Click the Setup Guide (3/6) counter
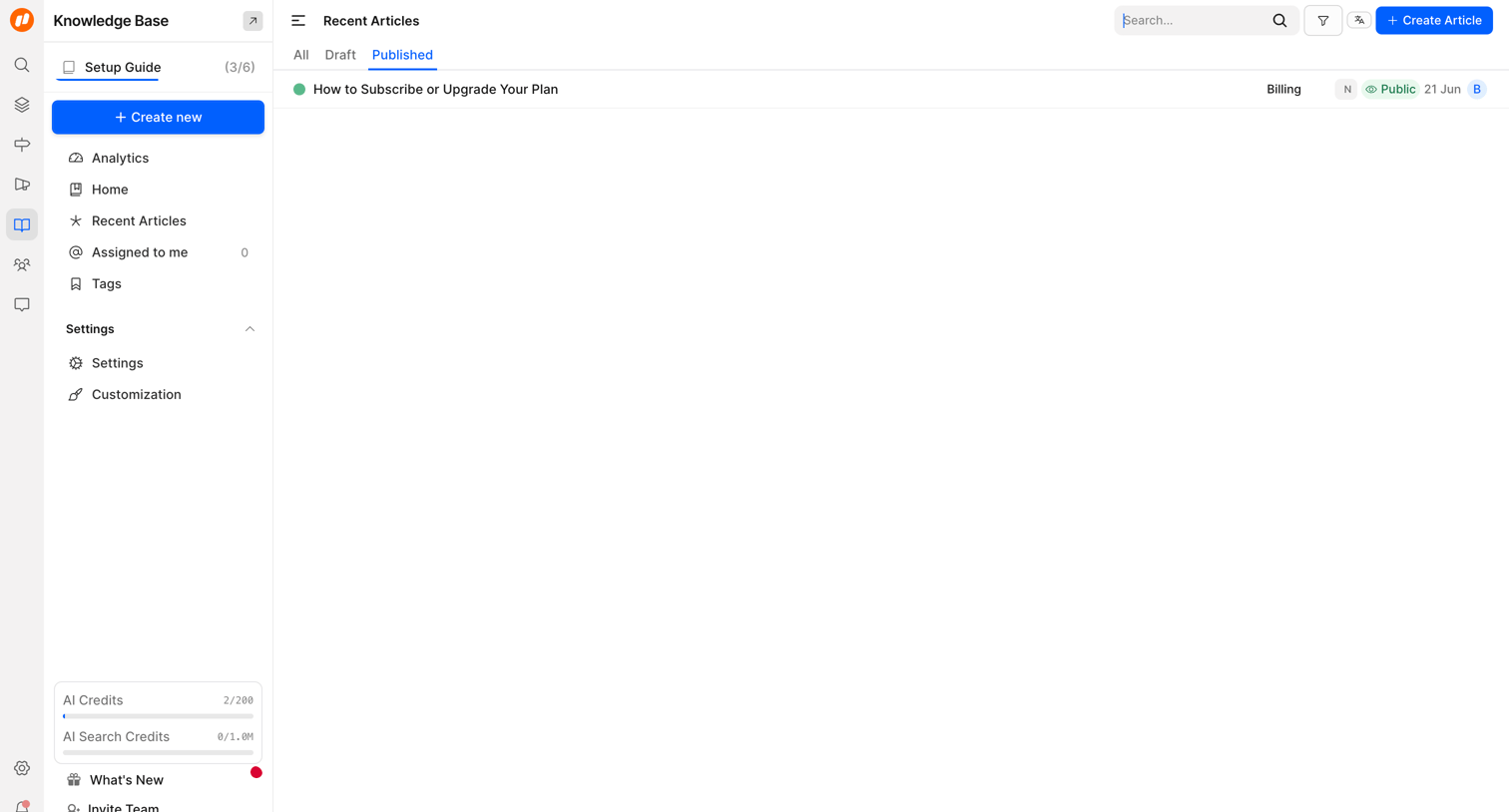 (x=240, y=68)
